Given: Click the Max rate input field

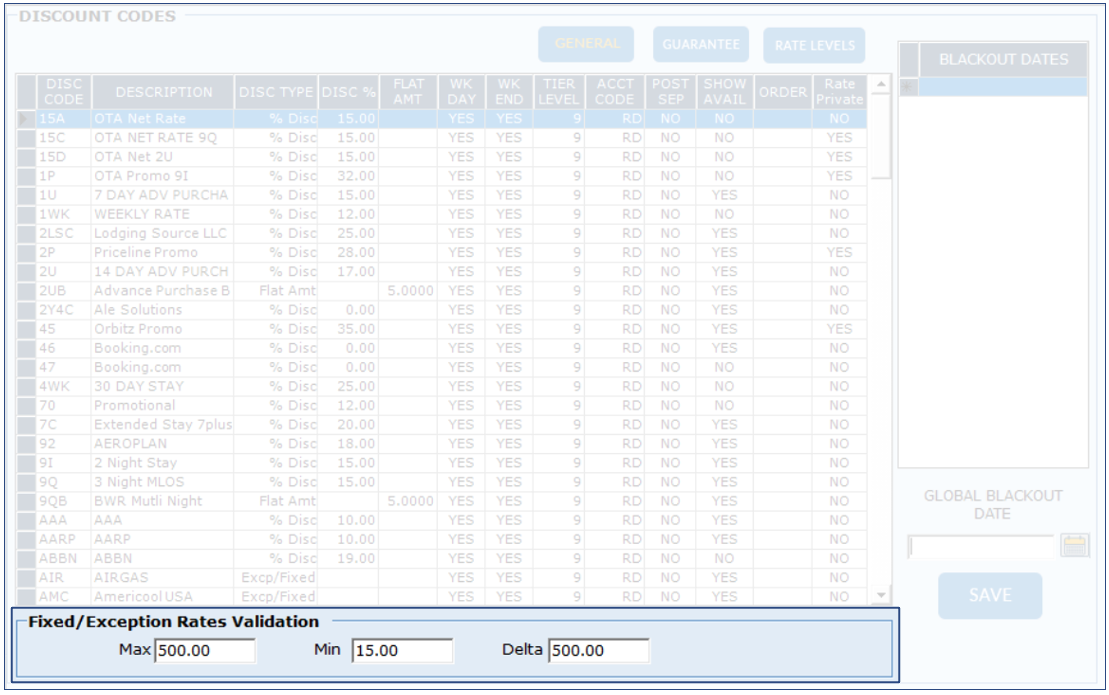Looking at the screenshot, I should 205,651.
